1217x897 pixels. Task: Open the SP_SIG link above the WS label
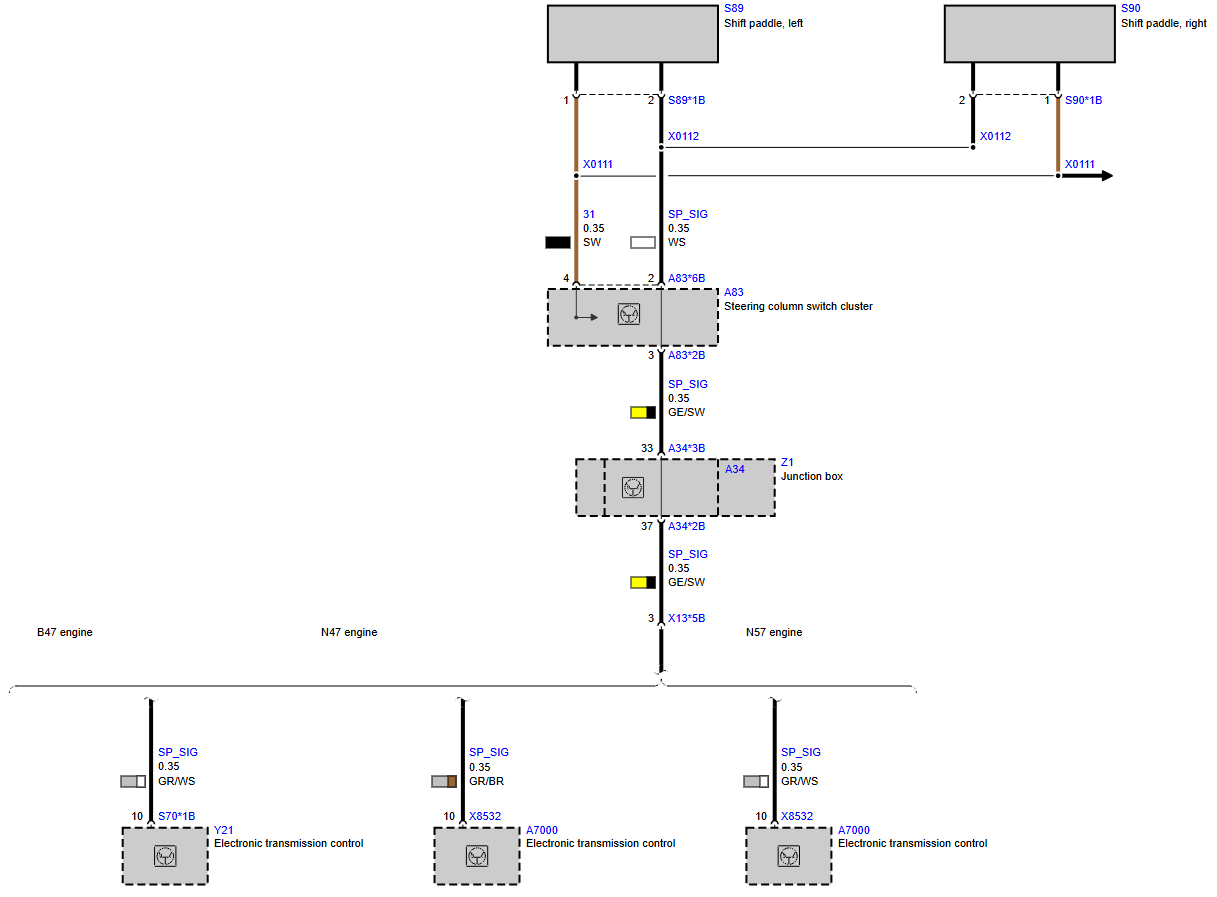[x=688, y=214]
